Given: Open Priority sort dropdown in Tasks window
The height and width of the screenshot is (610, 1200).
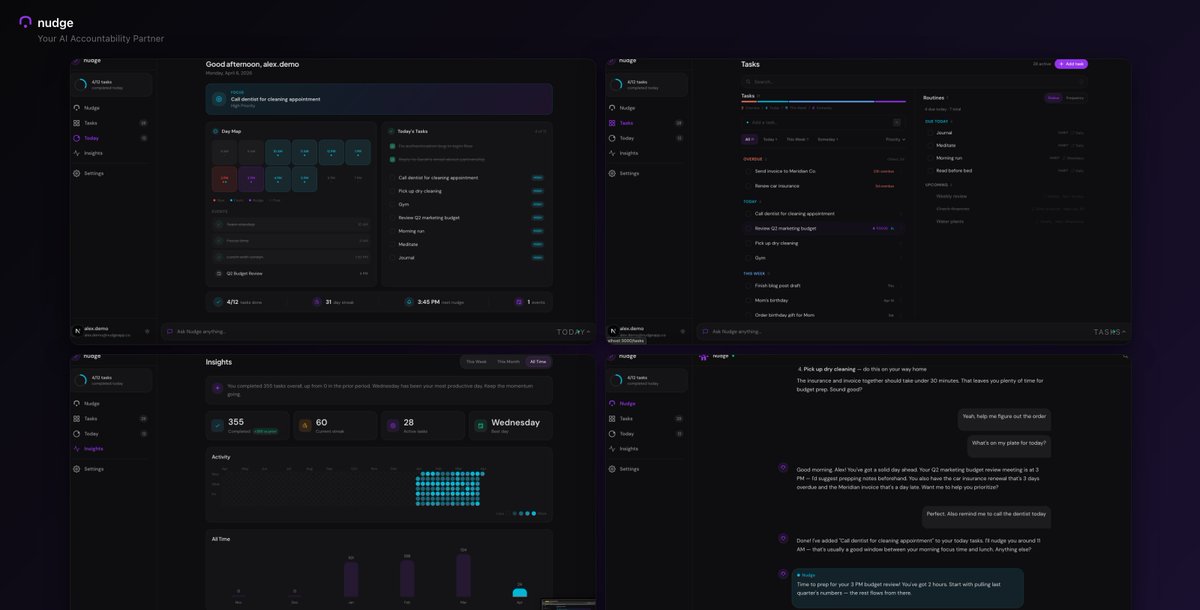Looking at the screenshot, I should coord(896,139).
